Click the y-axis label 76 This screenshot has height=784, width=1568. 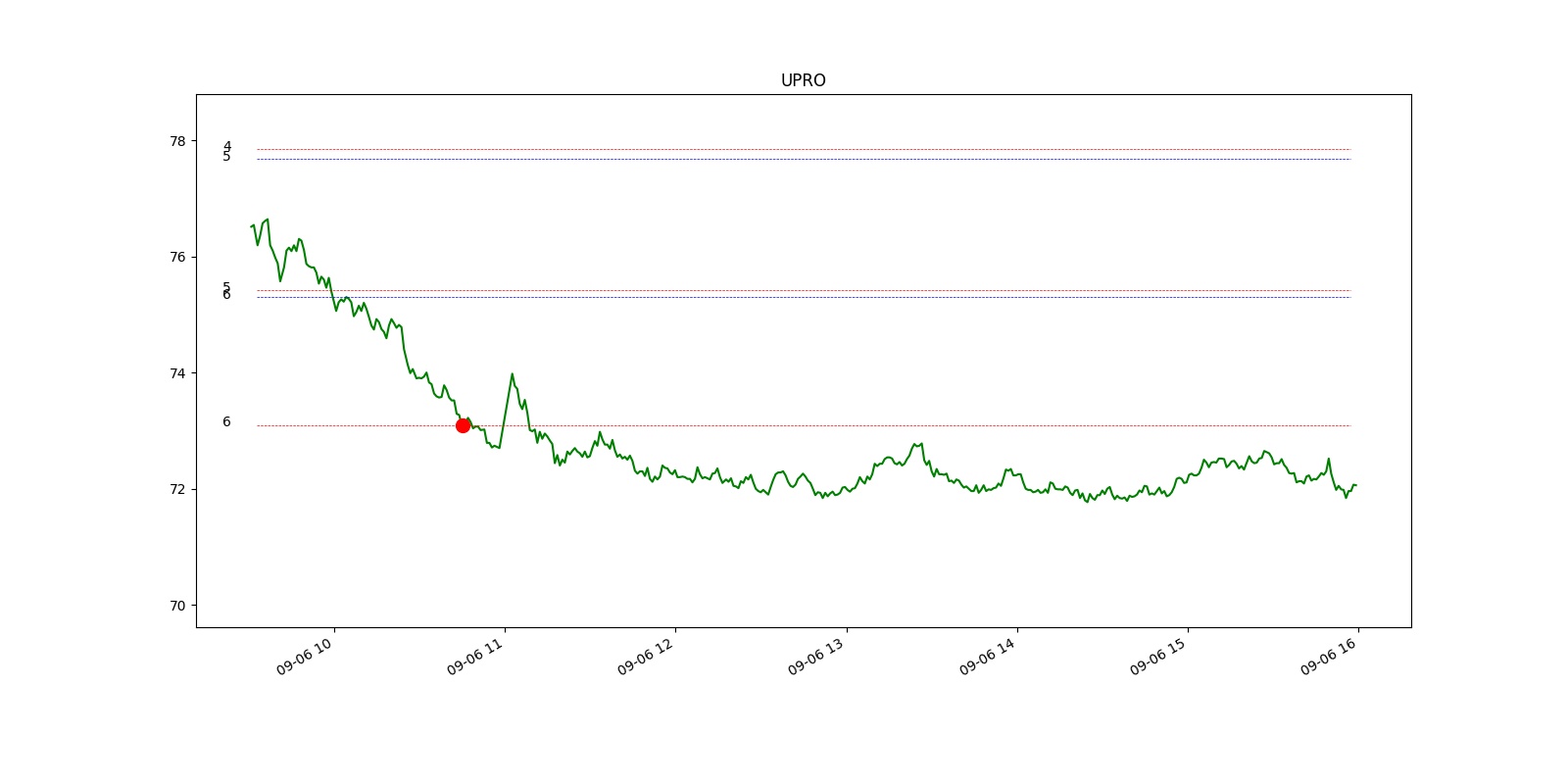[x=176, y=257]
